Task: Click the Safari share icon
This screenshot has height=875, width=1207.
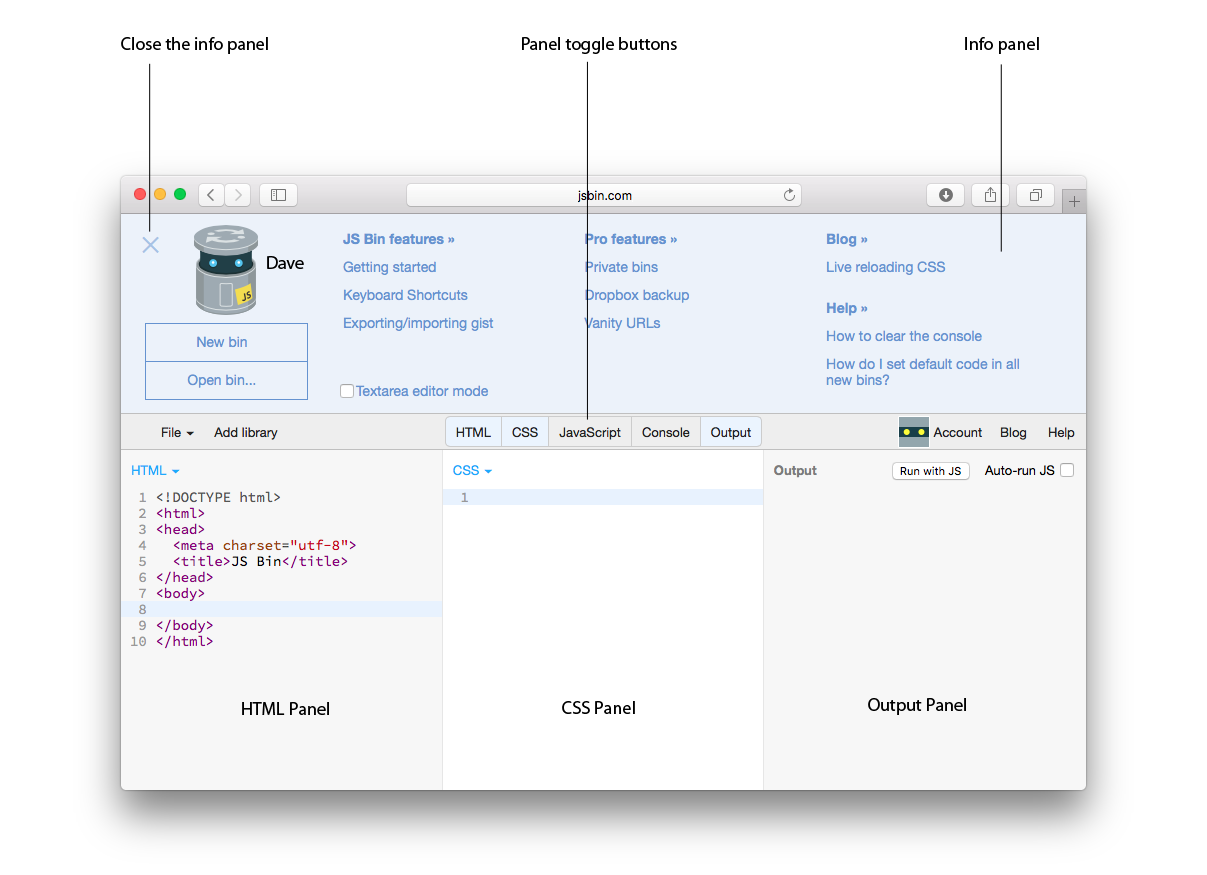Action: [990, 195]
